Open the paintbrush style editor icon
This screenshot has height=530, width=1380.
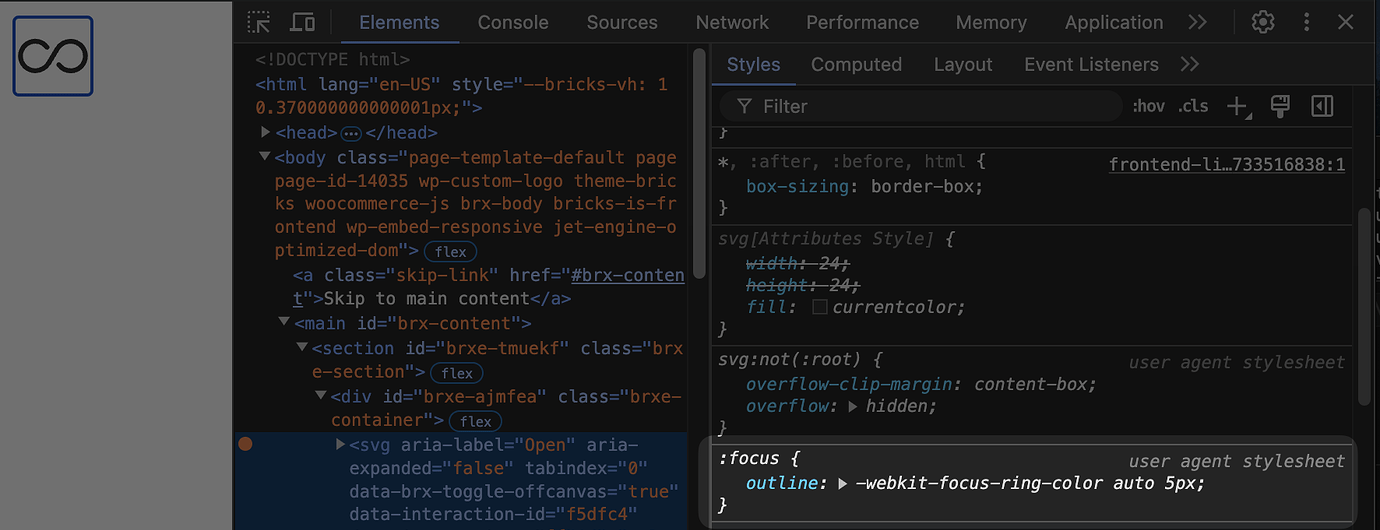click(x=1279, y=106)
